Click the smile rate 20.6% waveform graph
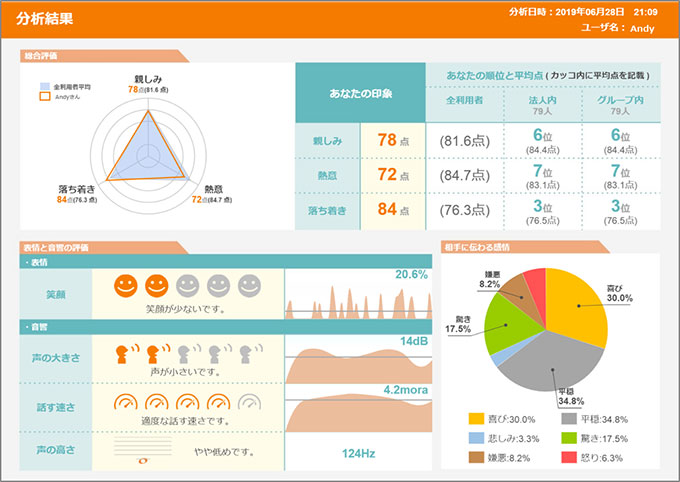Screen dimensions: 680x482 (358, 299)
